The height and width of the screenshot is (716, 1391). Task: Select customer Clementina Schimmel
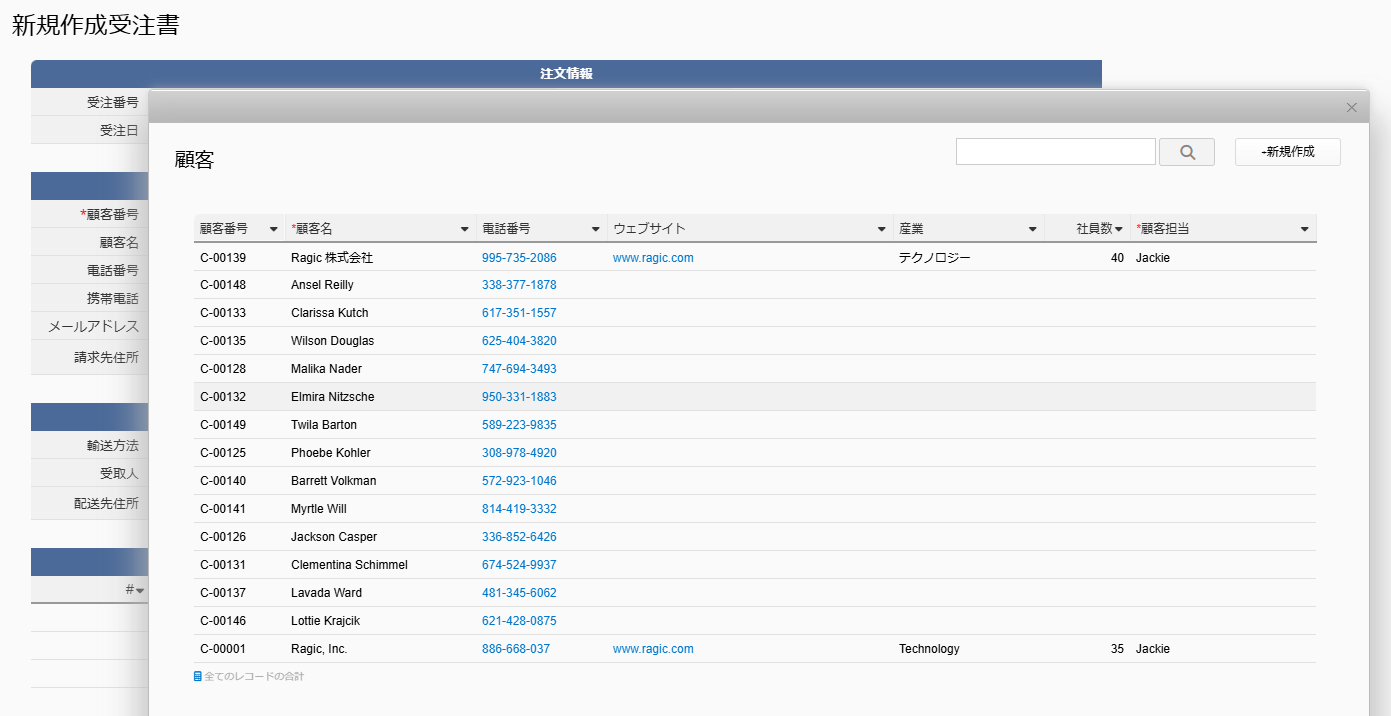click(349, 565)
